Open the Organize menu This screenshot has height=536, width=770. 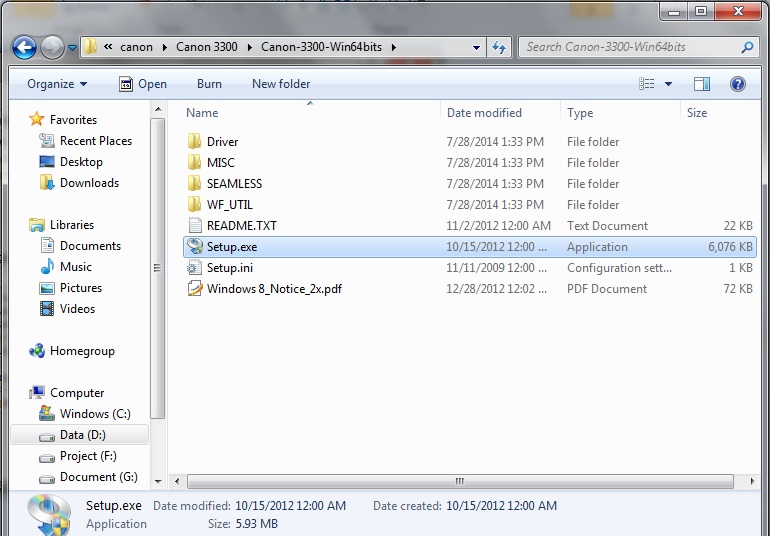pos(57,84)
